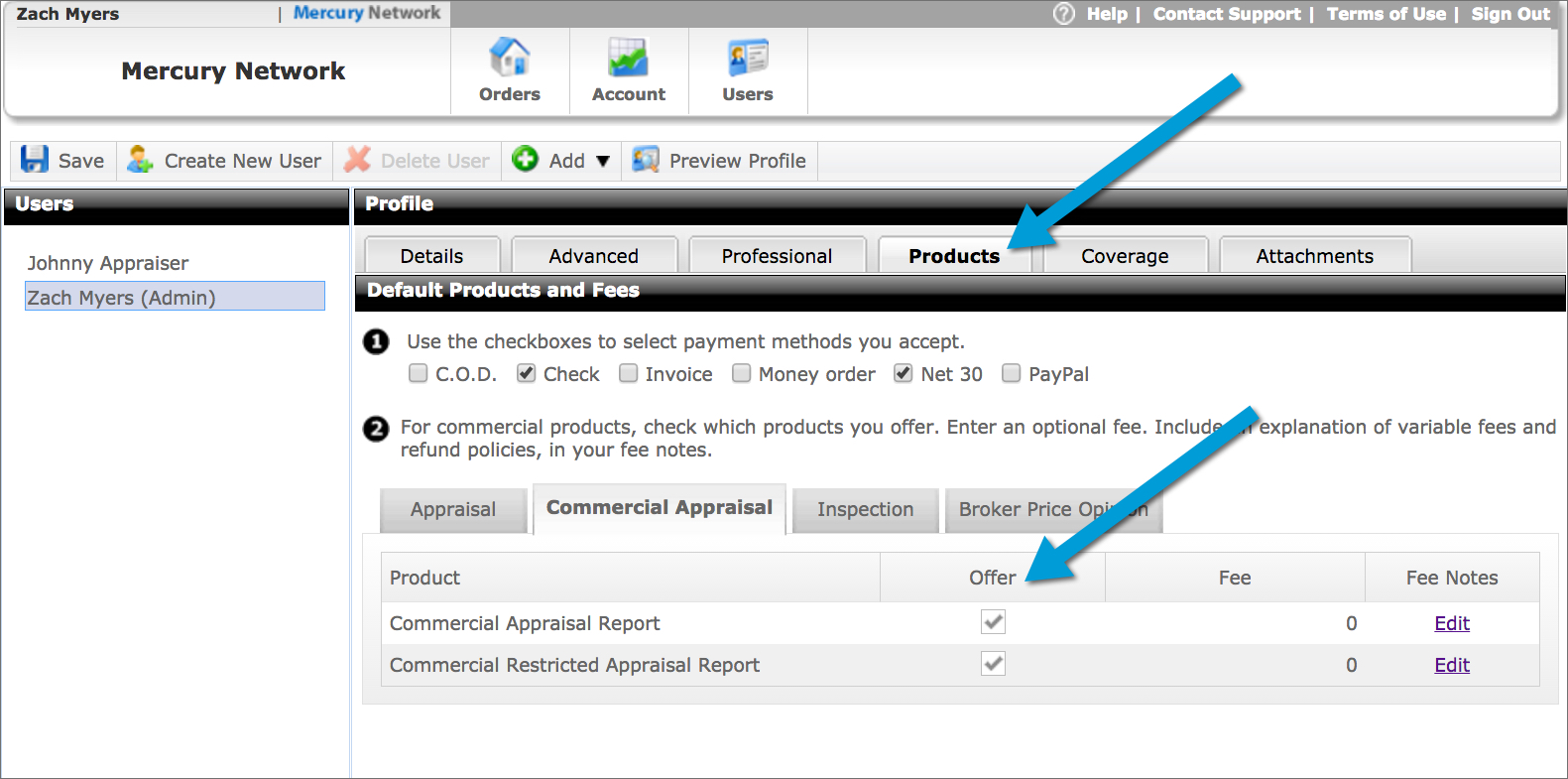Screen dimensions: 1568x779
Task: Click the Help link
Action: pos(1107,14)
